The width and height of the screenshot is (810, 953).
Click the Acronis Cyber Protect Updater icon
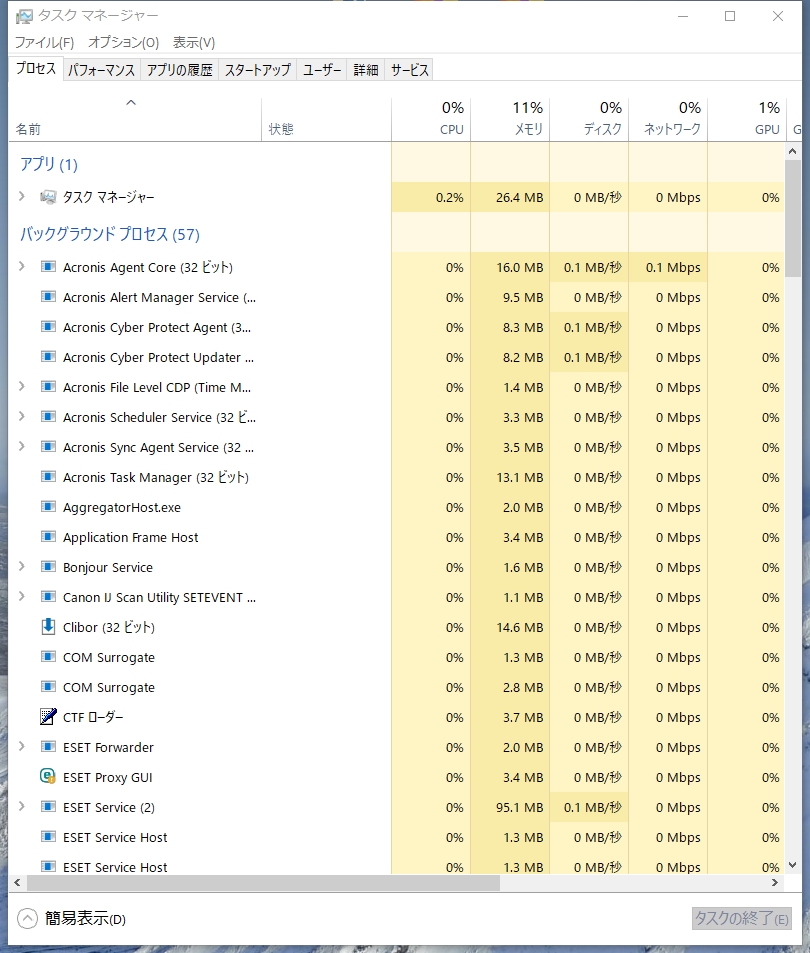pyautogui.click(x=48, y=357)
